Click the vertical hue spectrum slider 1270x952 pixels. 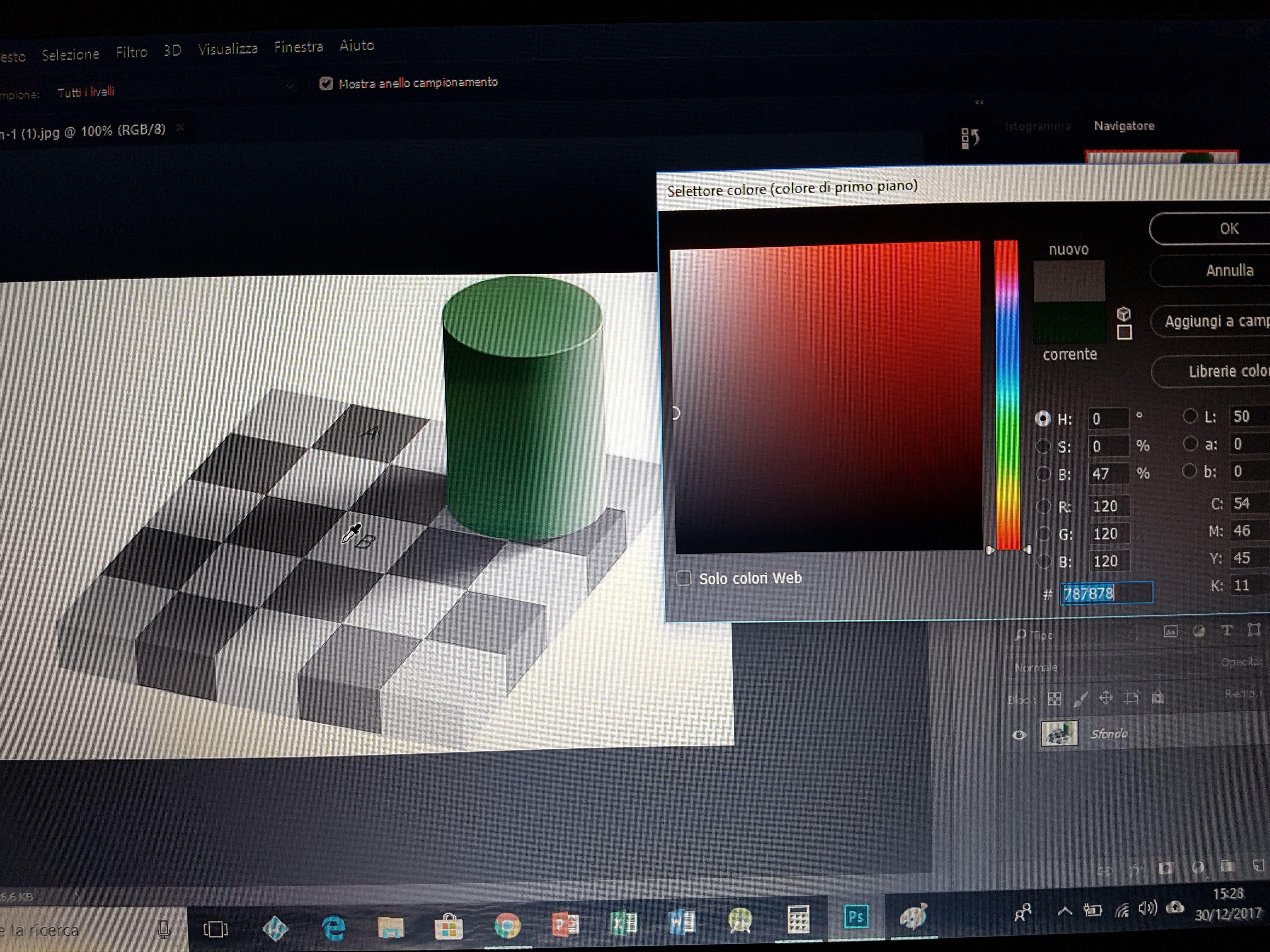pos(1007,395)
